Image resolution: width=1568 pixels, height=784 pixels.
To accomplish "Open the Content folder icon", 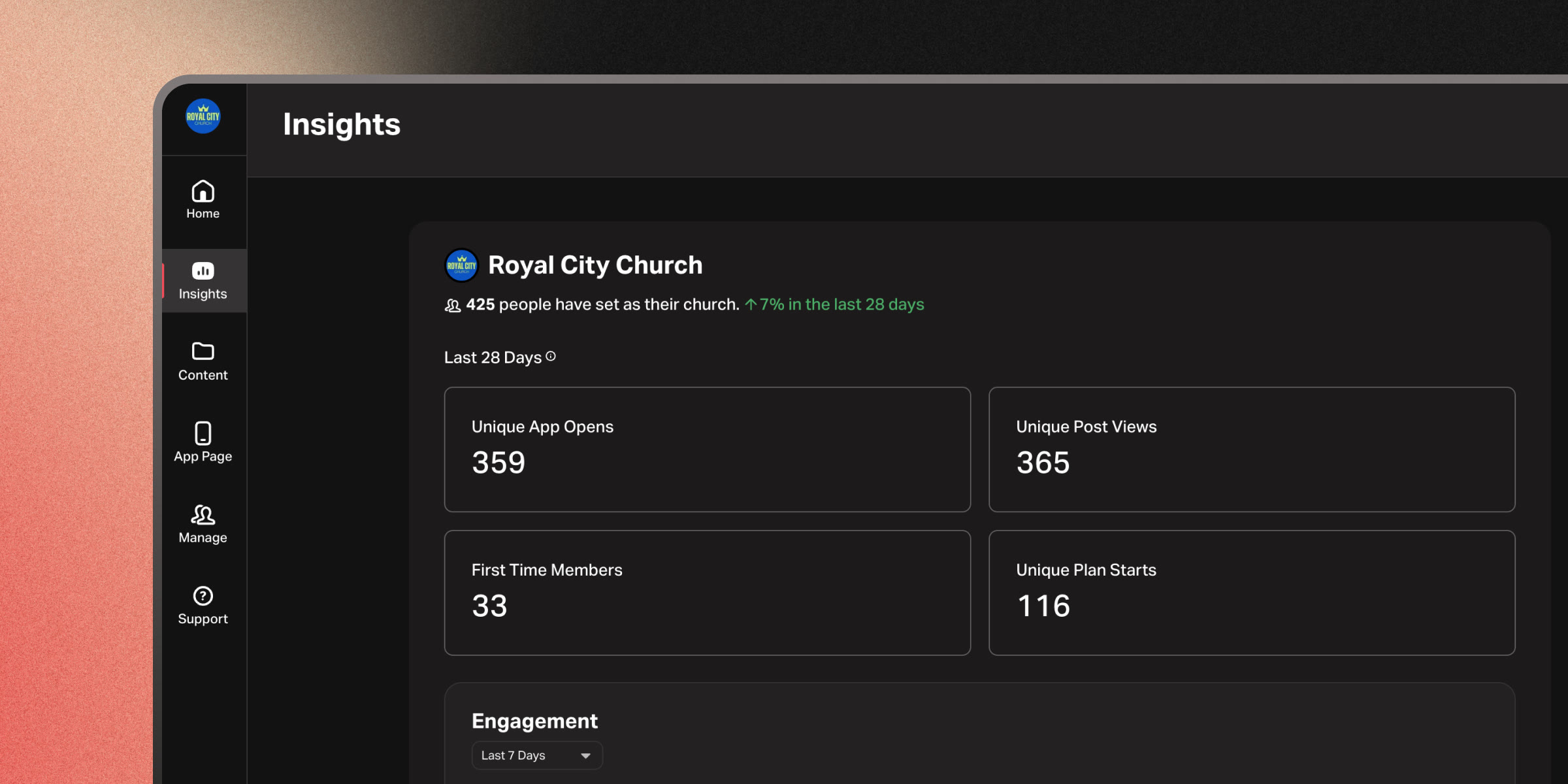I will [203, 351].
